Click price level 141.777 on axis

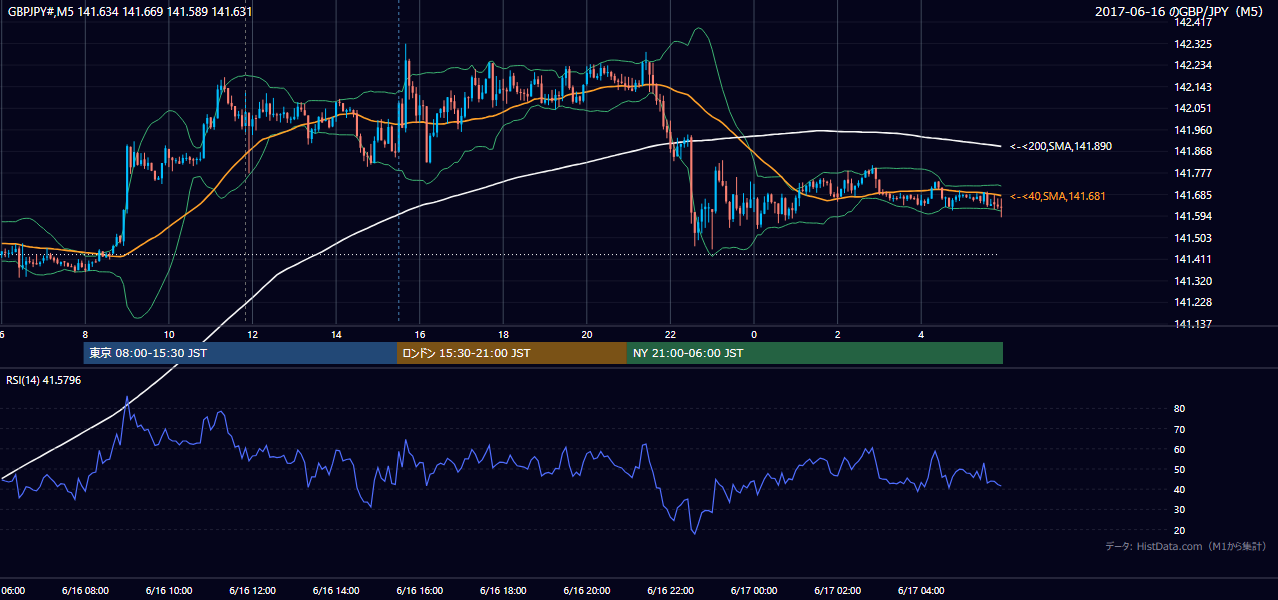pos(1193,173)
